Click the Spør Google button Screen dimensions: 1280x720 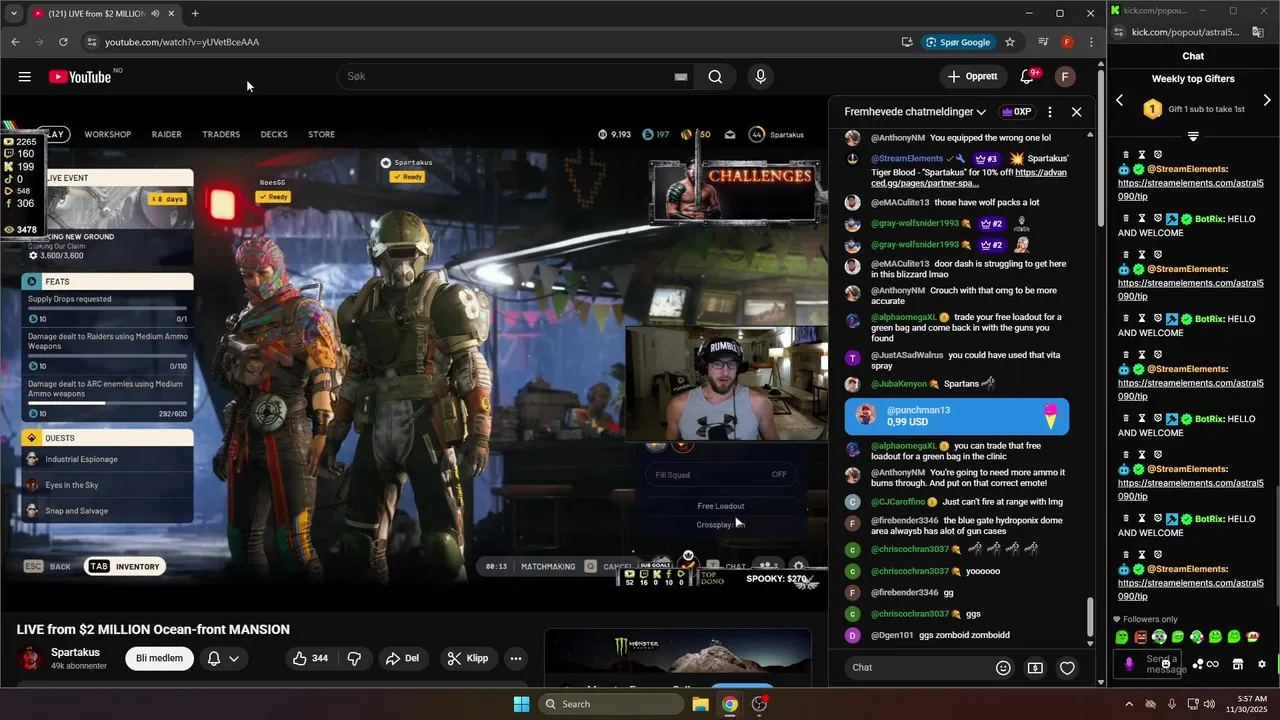click(x=957, y=42)
